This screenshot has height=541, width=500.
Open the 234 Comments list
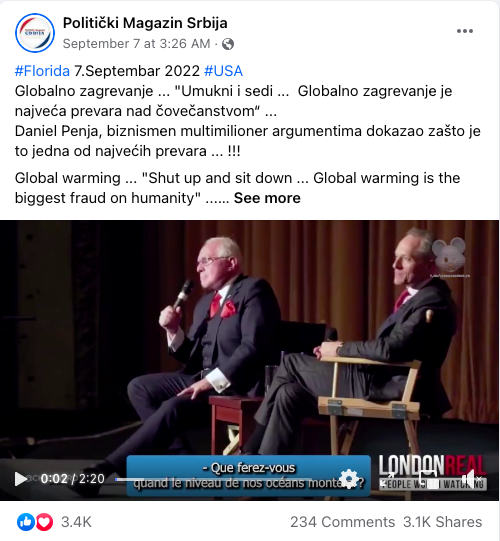(342, 522)
